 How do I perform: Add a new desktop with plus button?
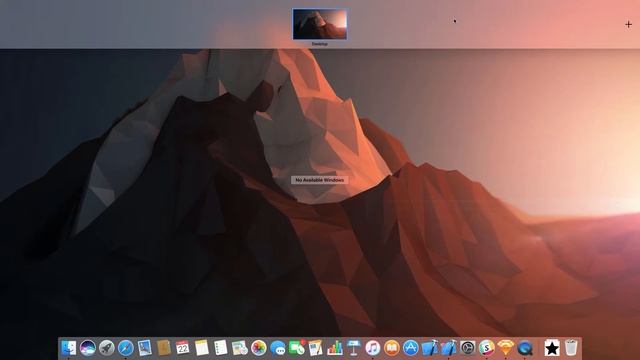pyautogui.click(x=628, y=24)
